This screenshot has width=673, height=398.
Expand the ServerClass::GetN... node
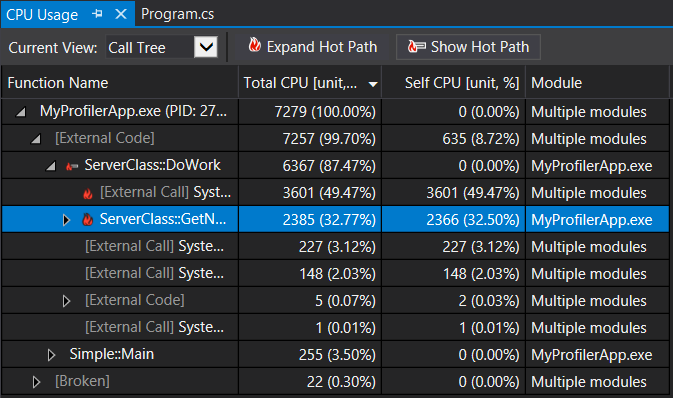pos(66,220)
